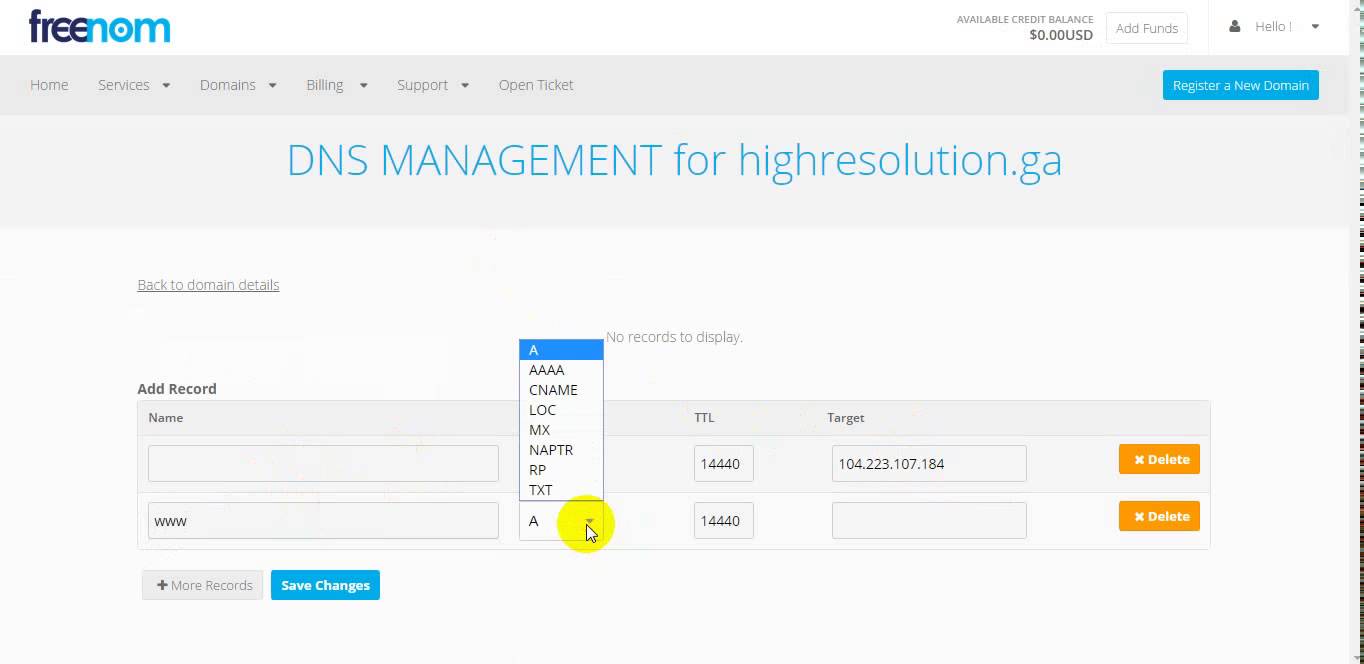Focus the TTL field in the first row

724,464
